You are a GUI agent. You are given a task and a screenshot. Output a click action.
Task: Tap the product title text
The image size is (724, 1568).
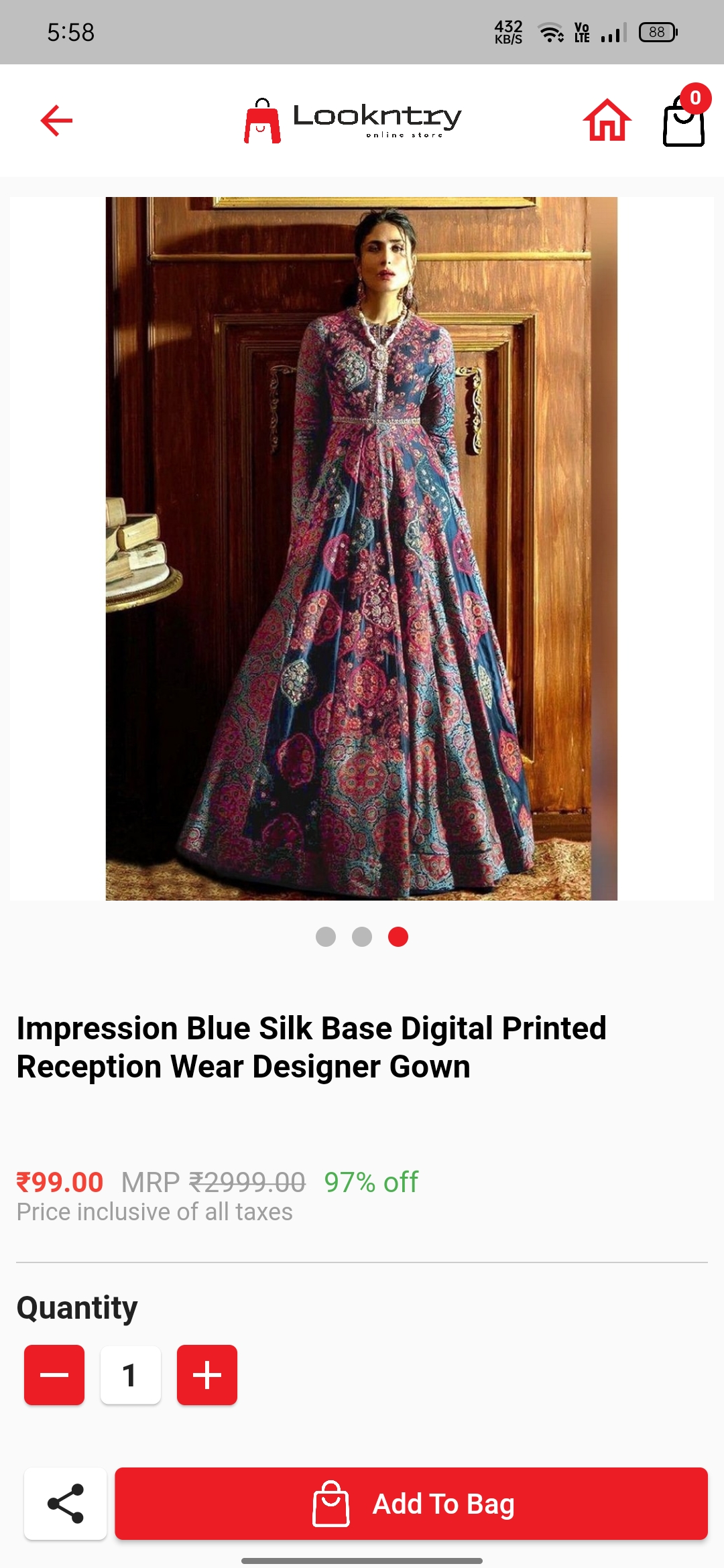311,1047
